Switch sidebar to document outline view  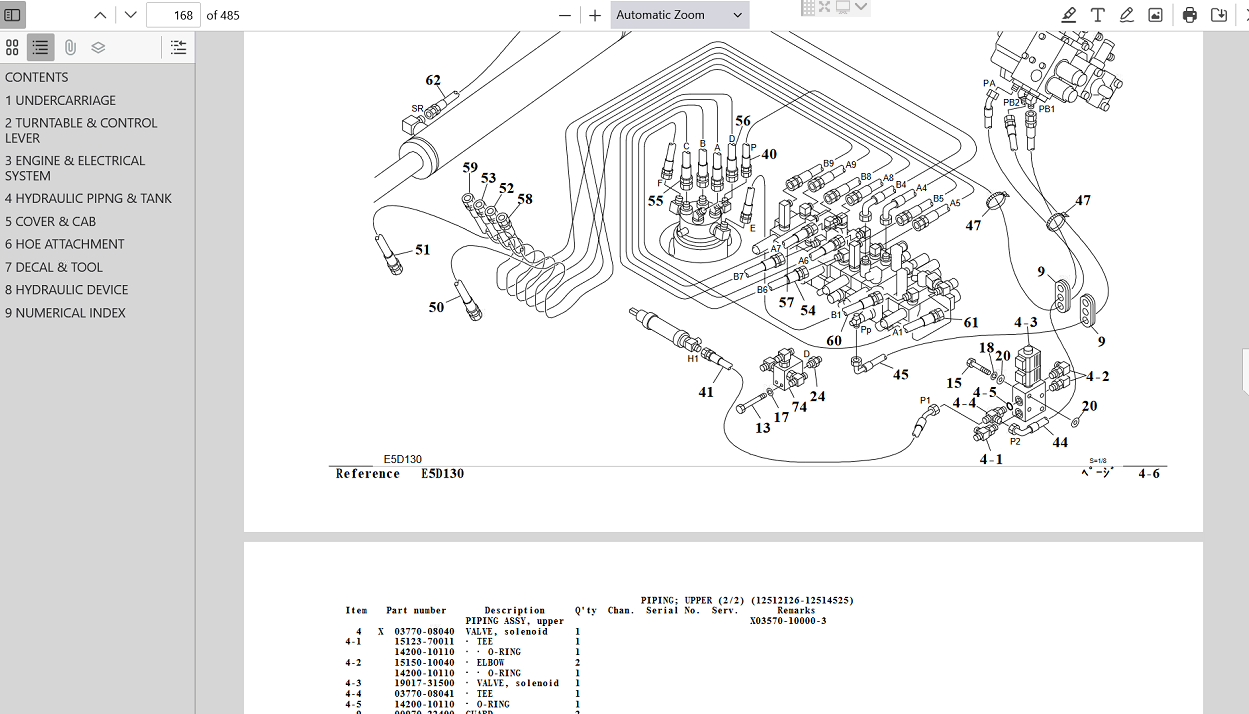click(x=40, y=47)
